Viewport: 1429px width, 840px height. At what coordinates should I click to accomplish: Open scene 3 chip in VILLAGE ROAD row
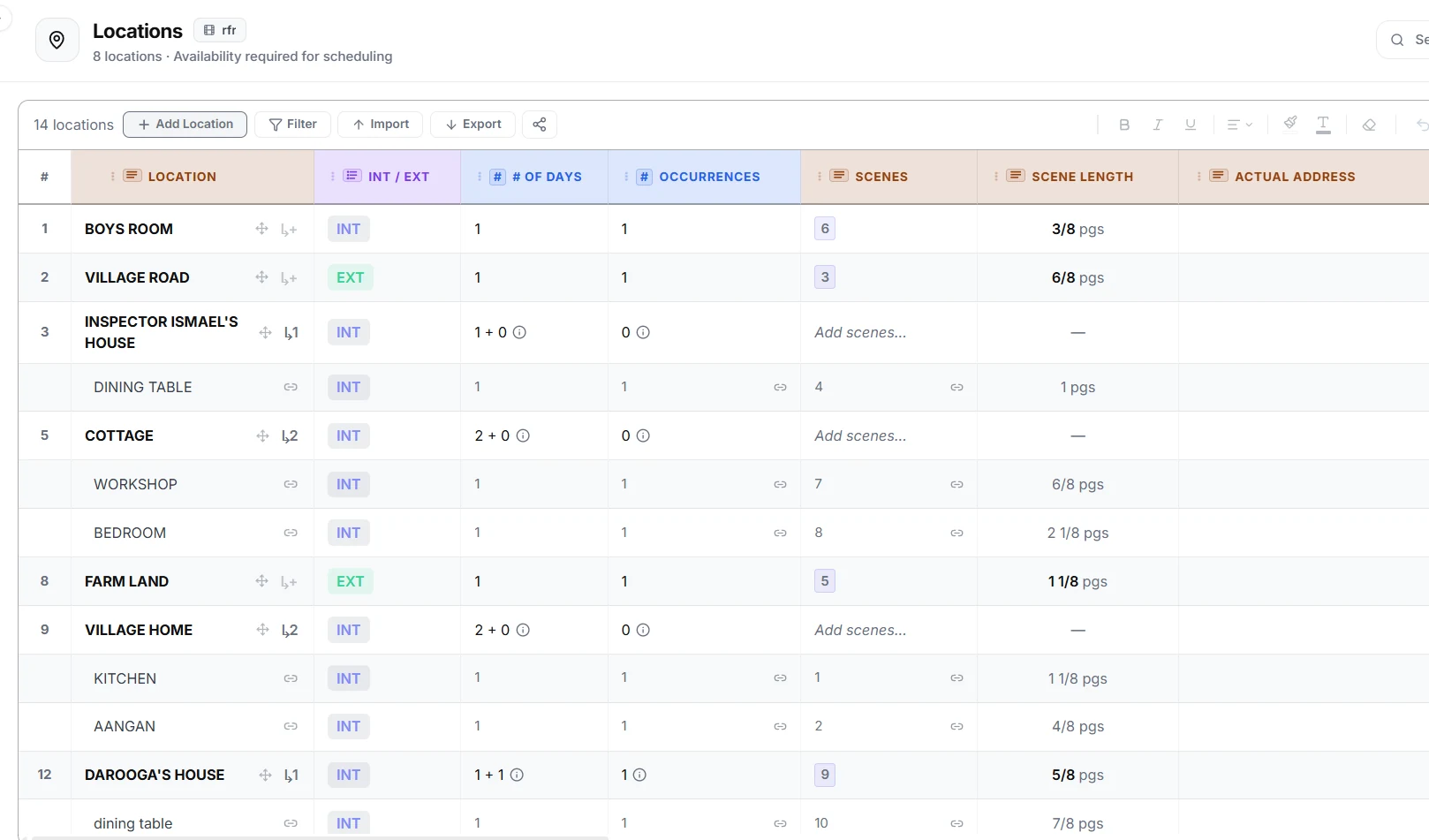pos(825,277)
